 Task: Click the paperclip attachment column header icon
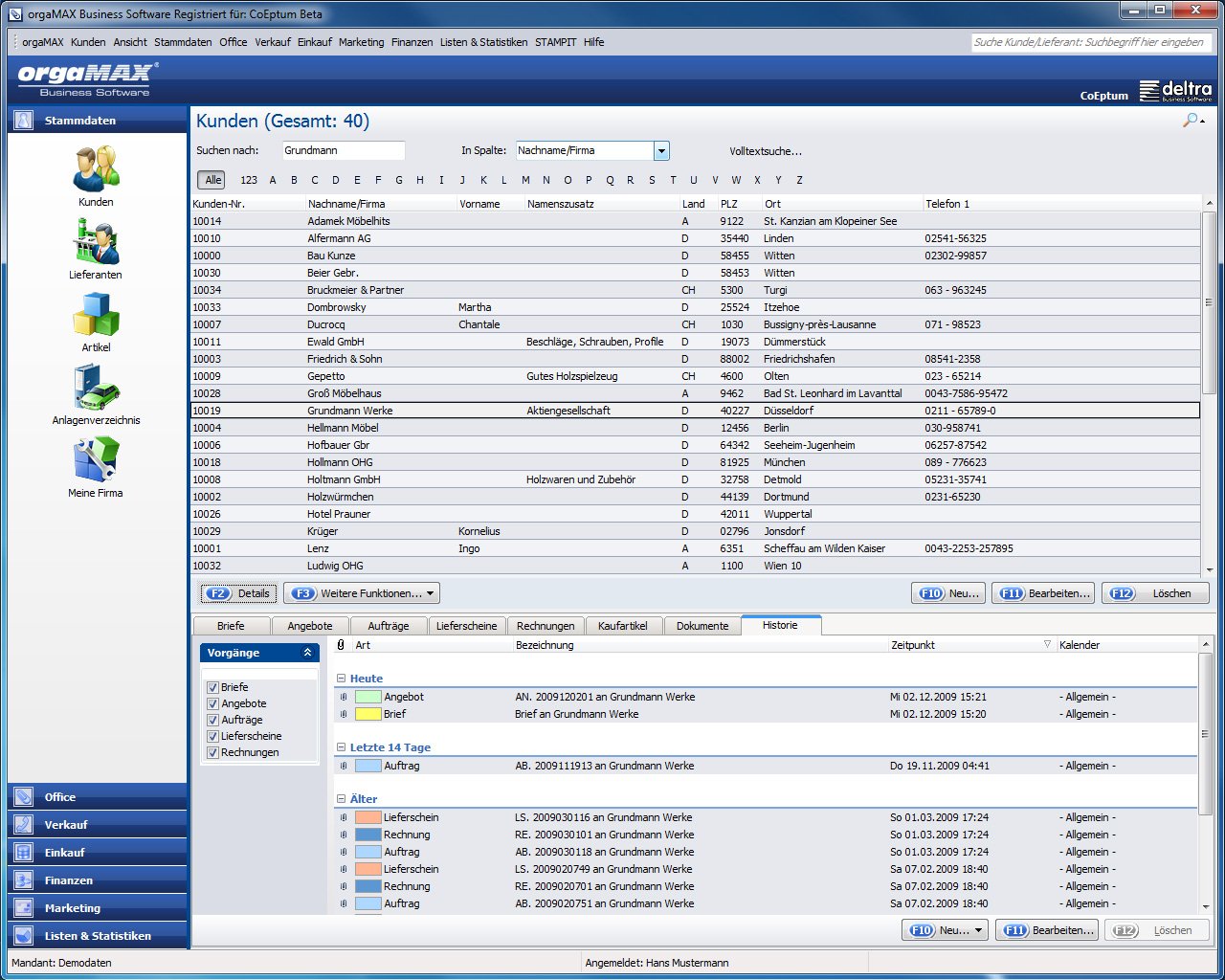tap(342, 645)
